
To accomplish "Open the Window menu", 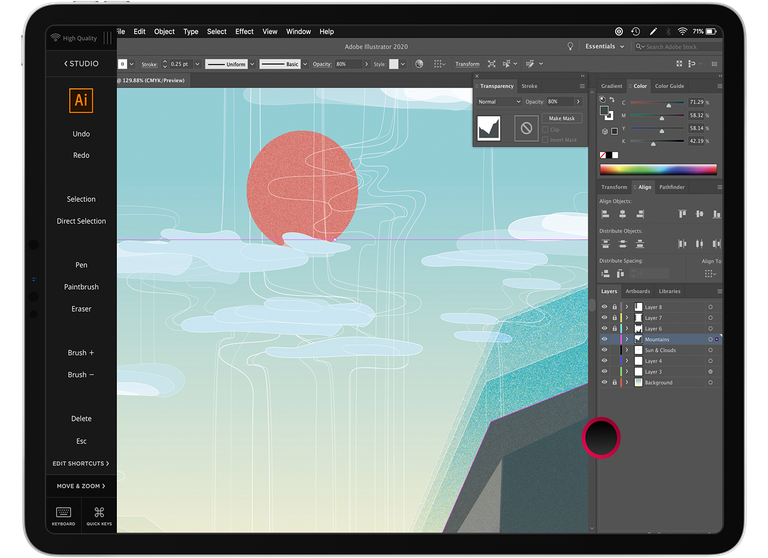I will 298,31.
